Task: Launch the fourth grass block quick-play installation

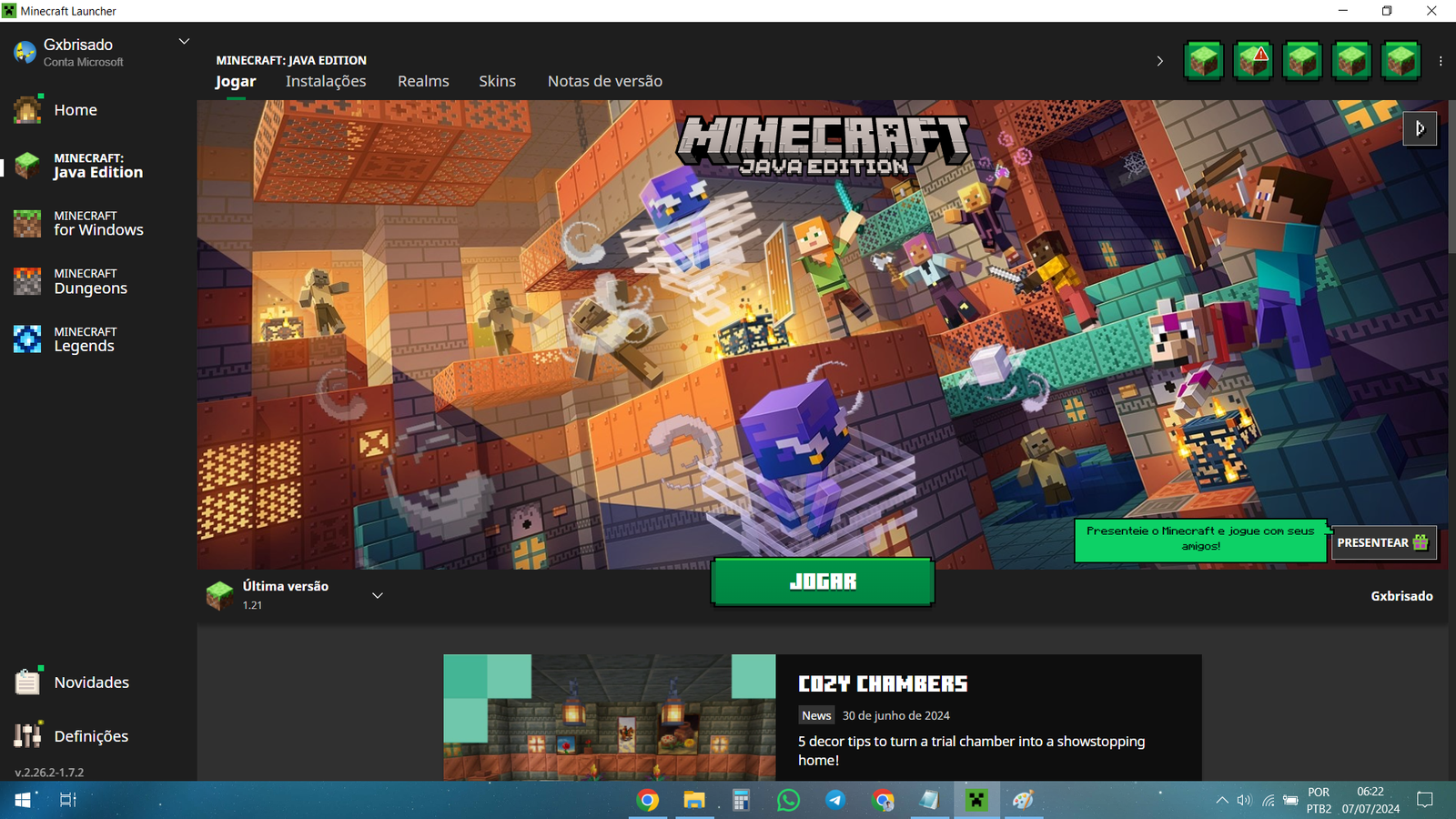Action: click(1351, 61)
